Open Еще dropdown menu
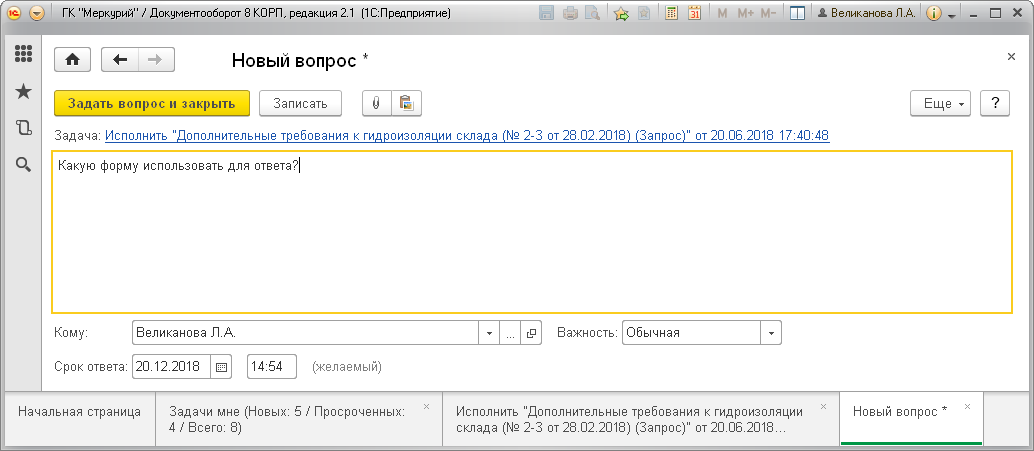 click(x=940, y=104)
